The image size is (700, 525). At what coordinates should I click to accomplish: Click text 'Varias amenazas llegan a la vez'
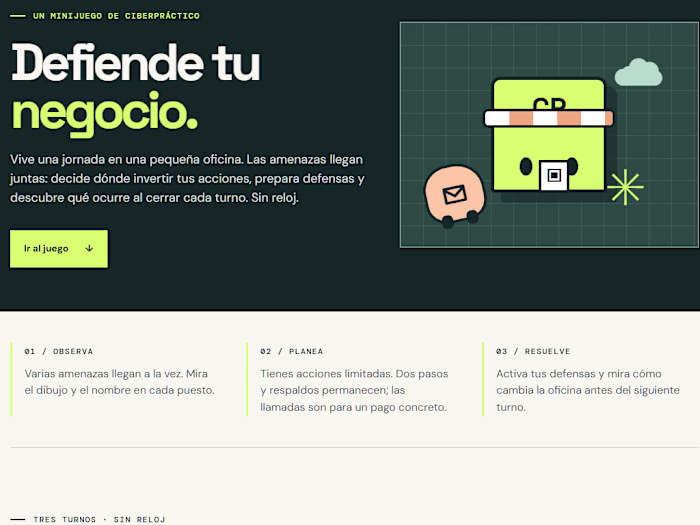[x=104, y=374]
